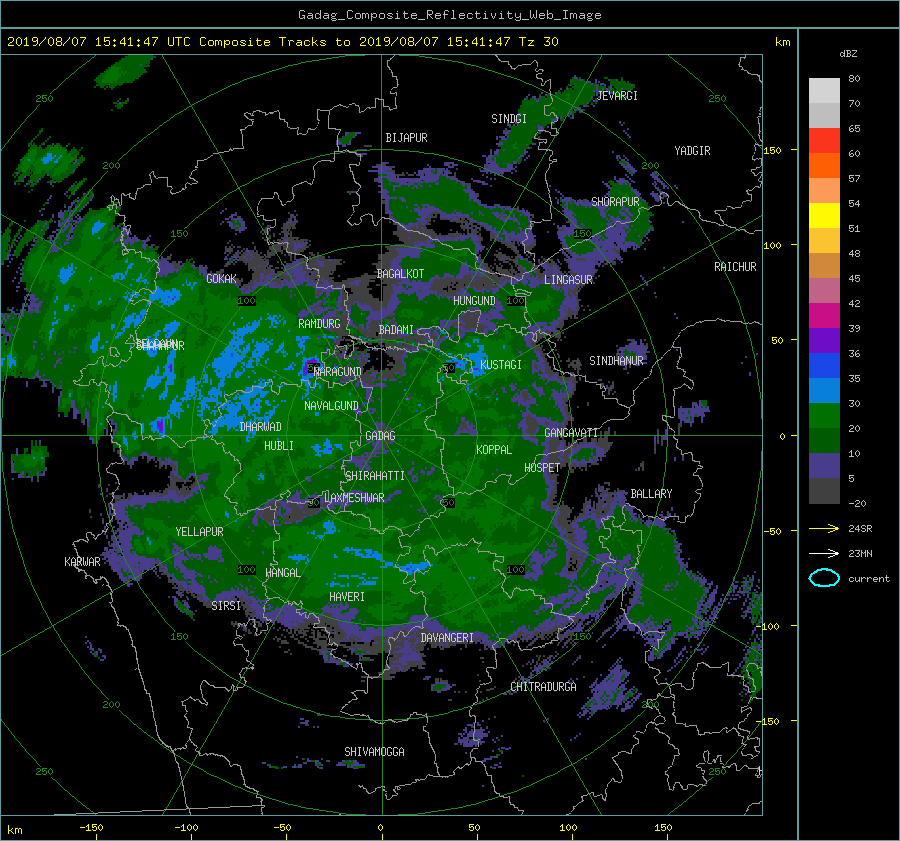Click the 'NAVALGUND' city label
The image size is (900, 841).
pyautogui.click(x=331, y=406)
